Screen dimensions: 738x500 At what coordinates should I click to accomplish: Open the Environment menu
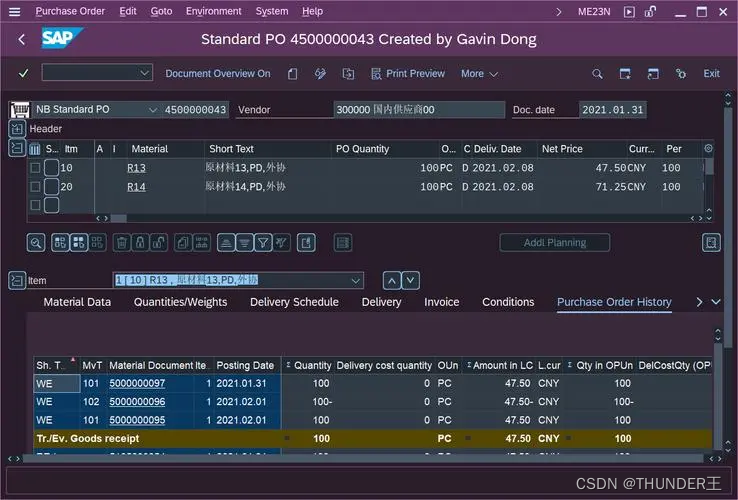click(x=213, y=11)
